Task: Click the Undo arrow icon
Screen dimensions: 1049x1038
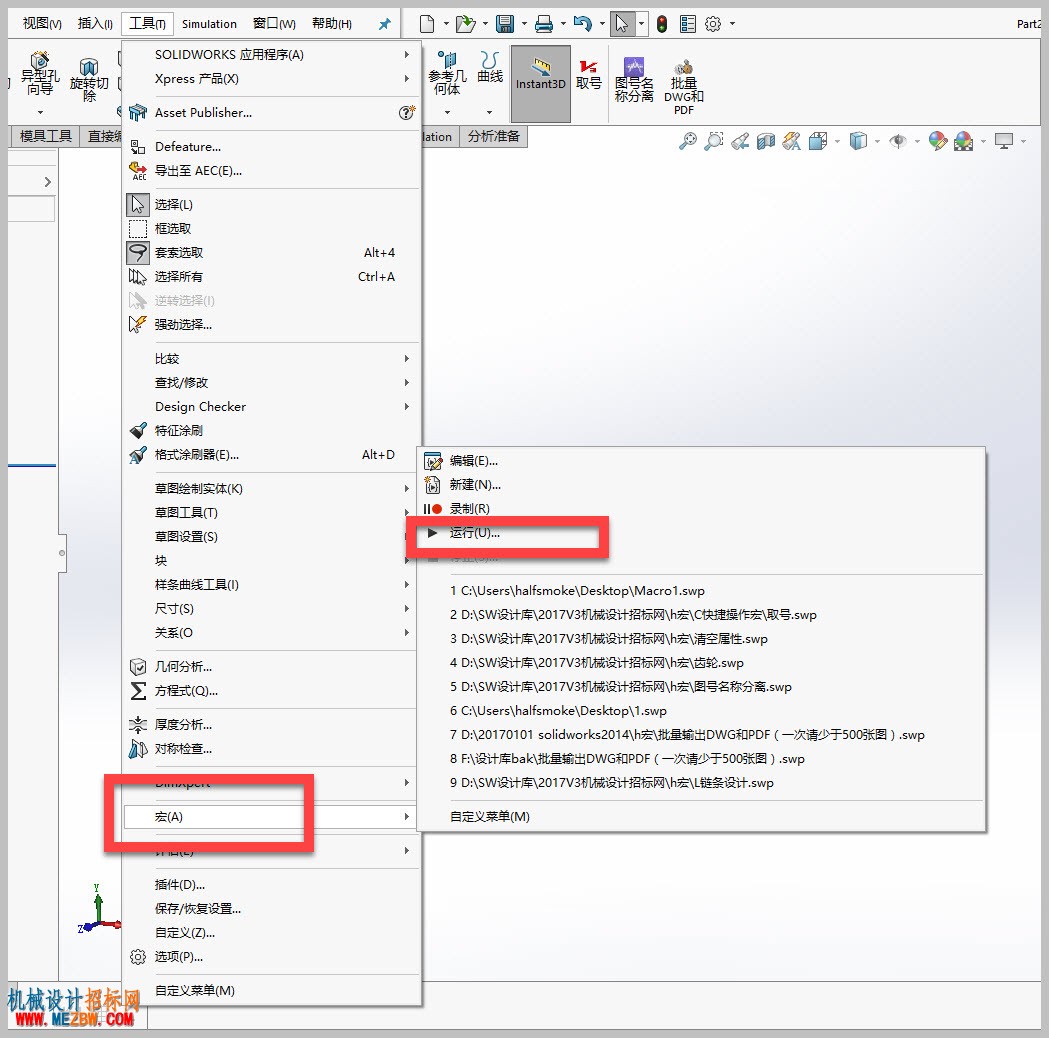Action: click(583, 24)
